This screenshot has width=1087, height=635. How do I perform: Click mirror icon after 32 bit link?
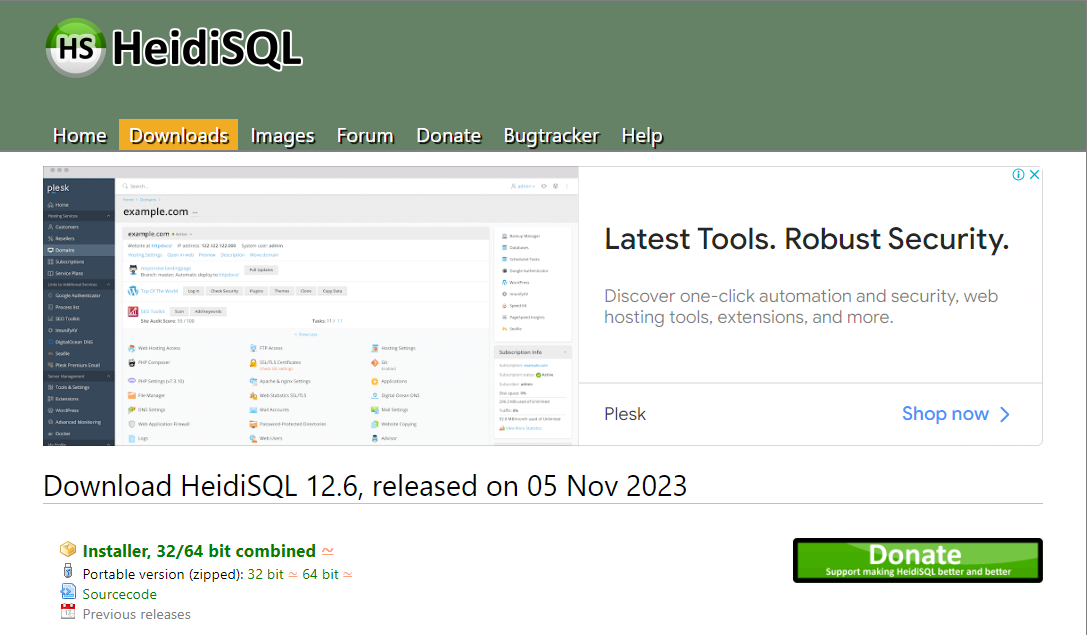[x=293, y=575]
